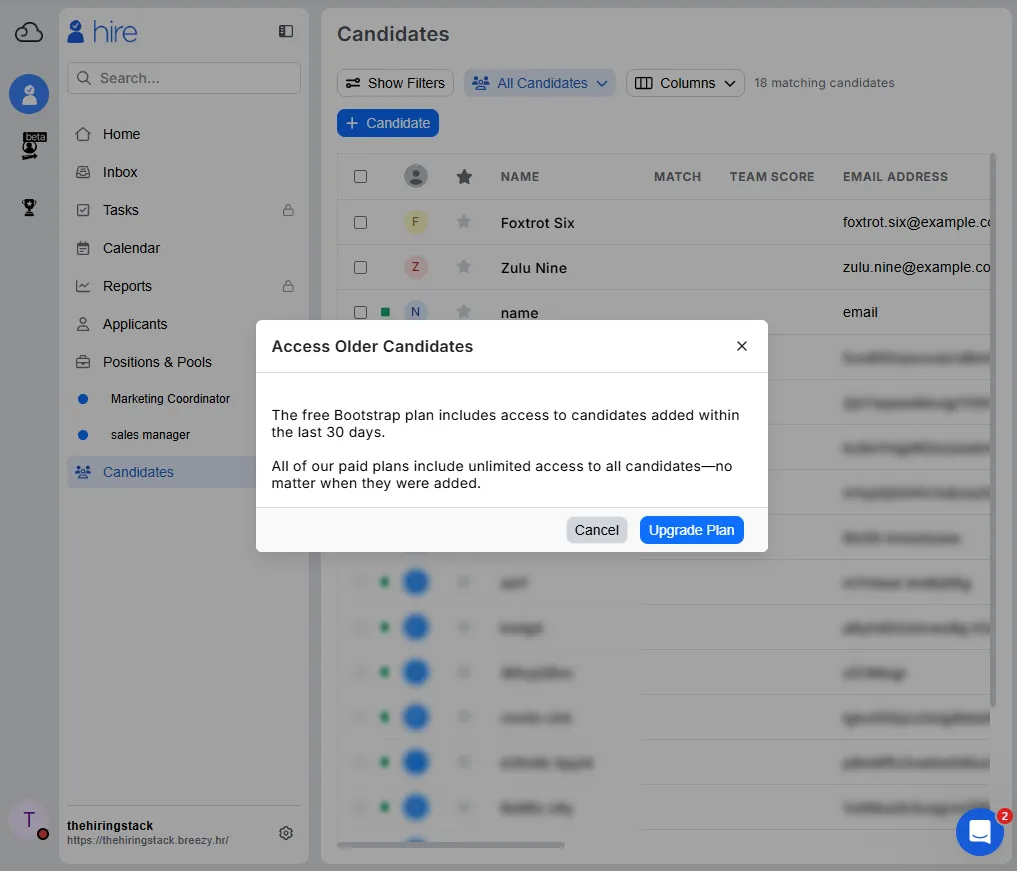
Task: Open Inbox in the sidebar
Action: (184, 173)
